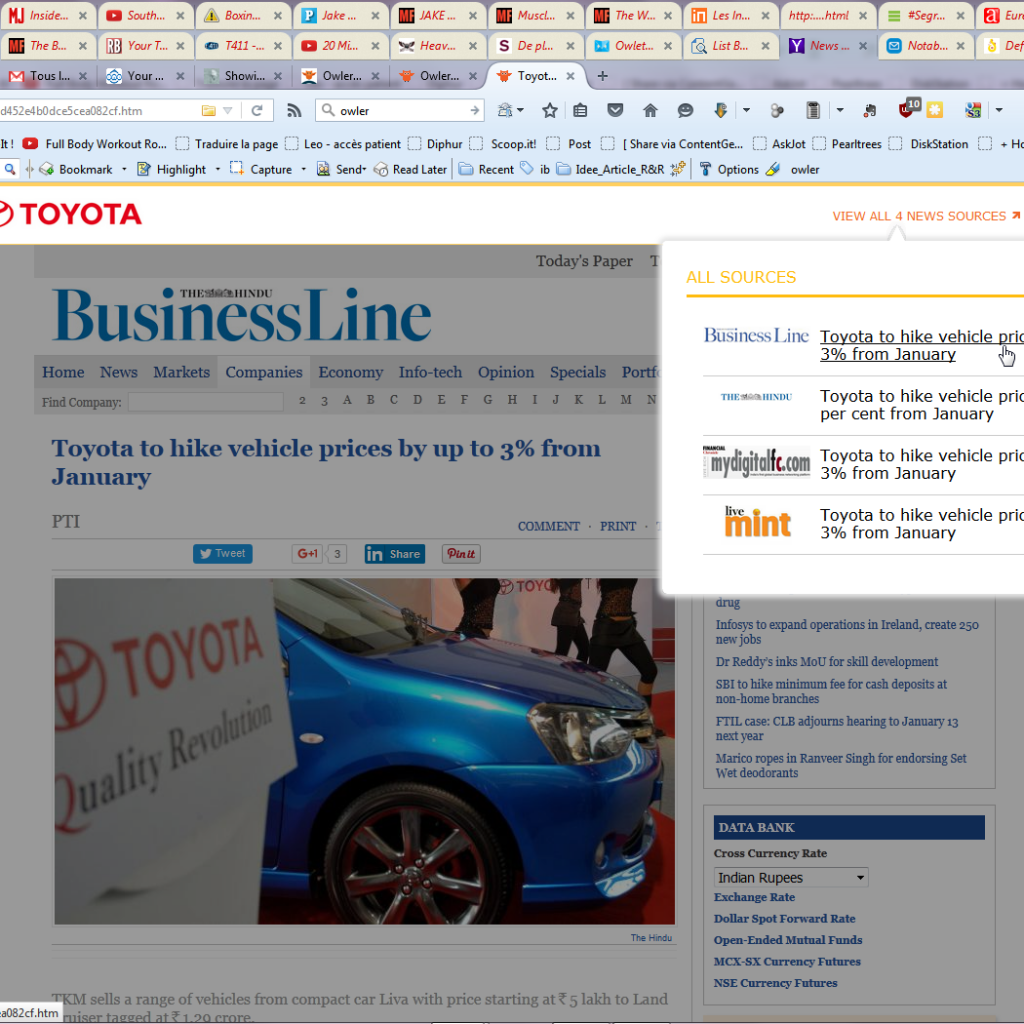The width and height of the screenshot is (1024, 1024).
Task: Click the folder icon in the address bar
Action: tap(208, 110)
